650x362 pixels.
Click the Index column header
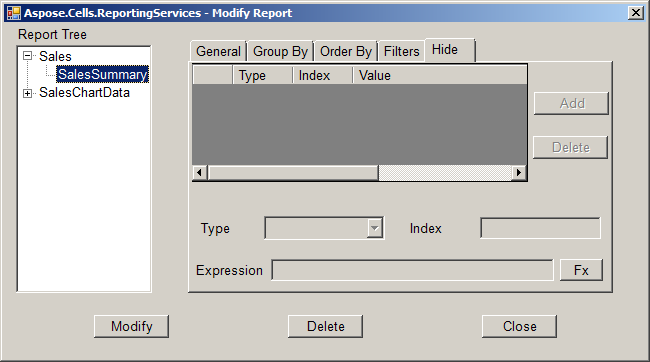[x=323, y=75]
